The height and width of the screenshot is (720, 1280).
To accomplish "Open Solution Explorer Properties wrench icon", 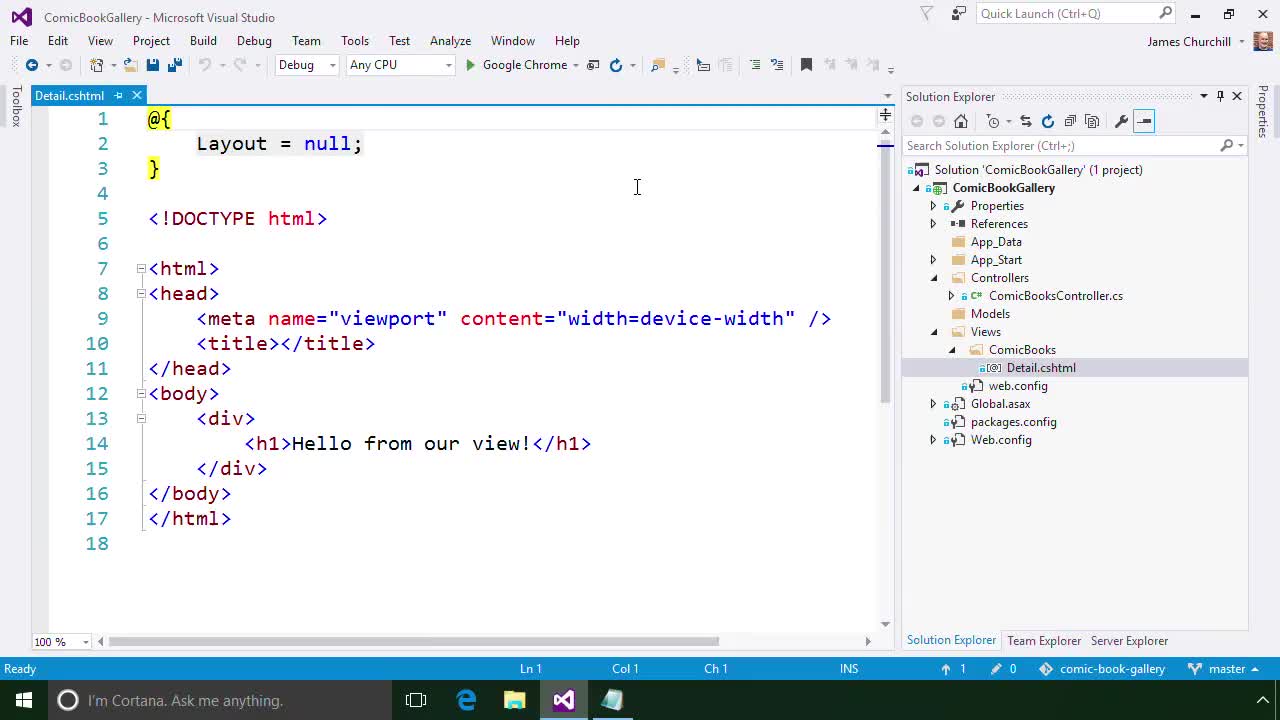I will pos(1122,122).
